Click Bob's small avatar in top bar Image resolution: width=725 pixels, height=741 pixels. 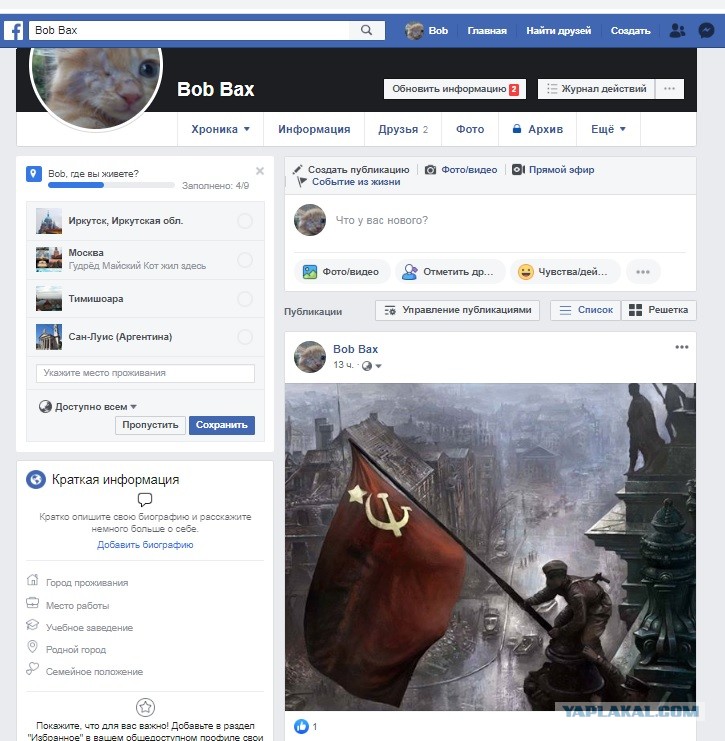pyautogui.click(x=414, y=31)
